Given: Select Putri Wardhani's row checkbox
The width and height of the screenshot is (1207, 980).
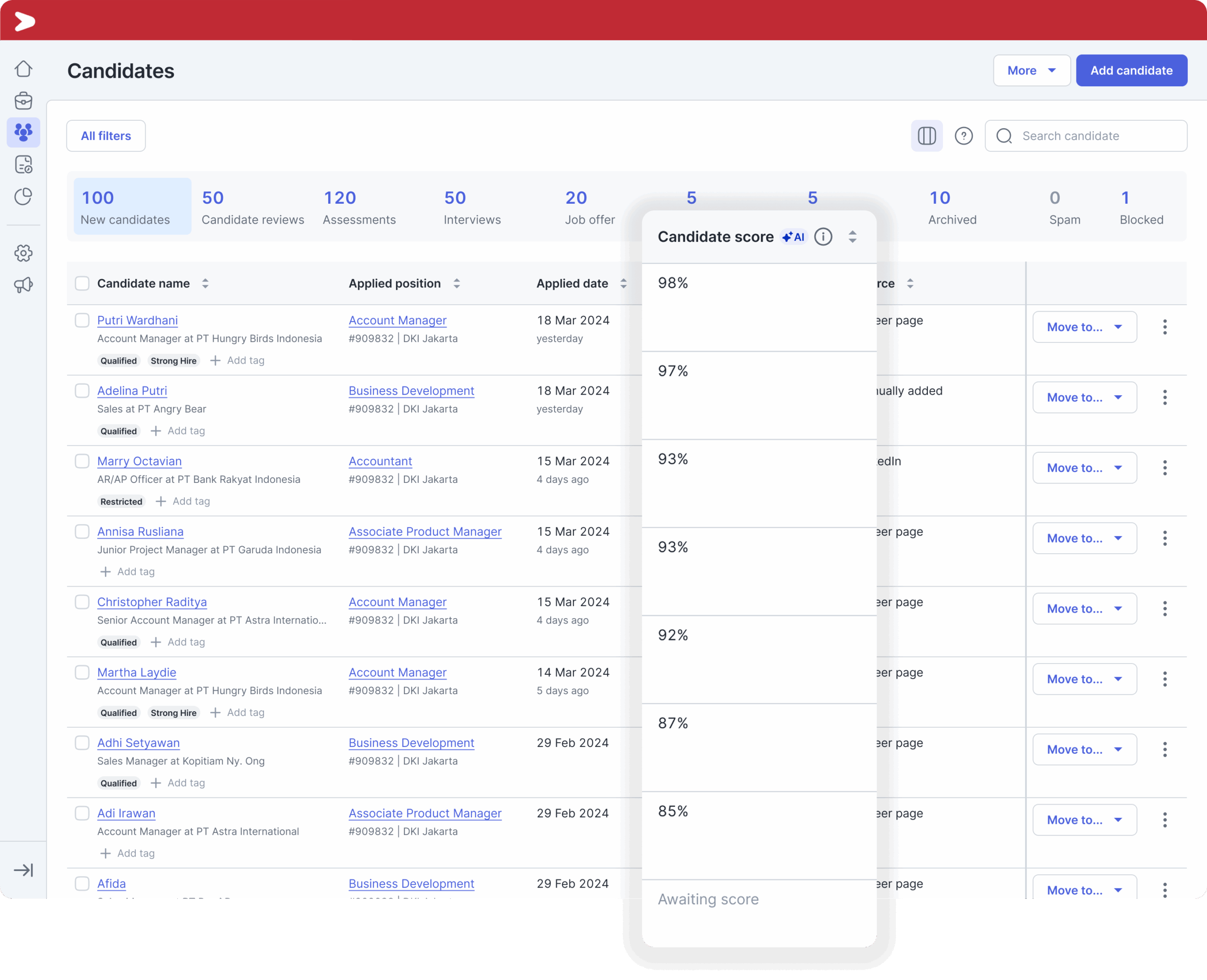Looking at the screenshot, I should [83, 320].
